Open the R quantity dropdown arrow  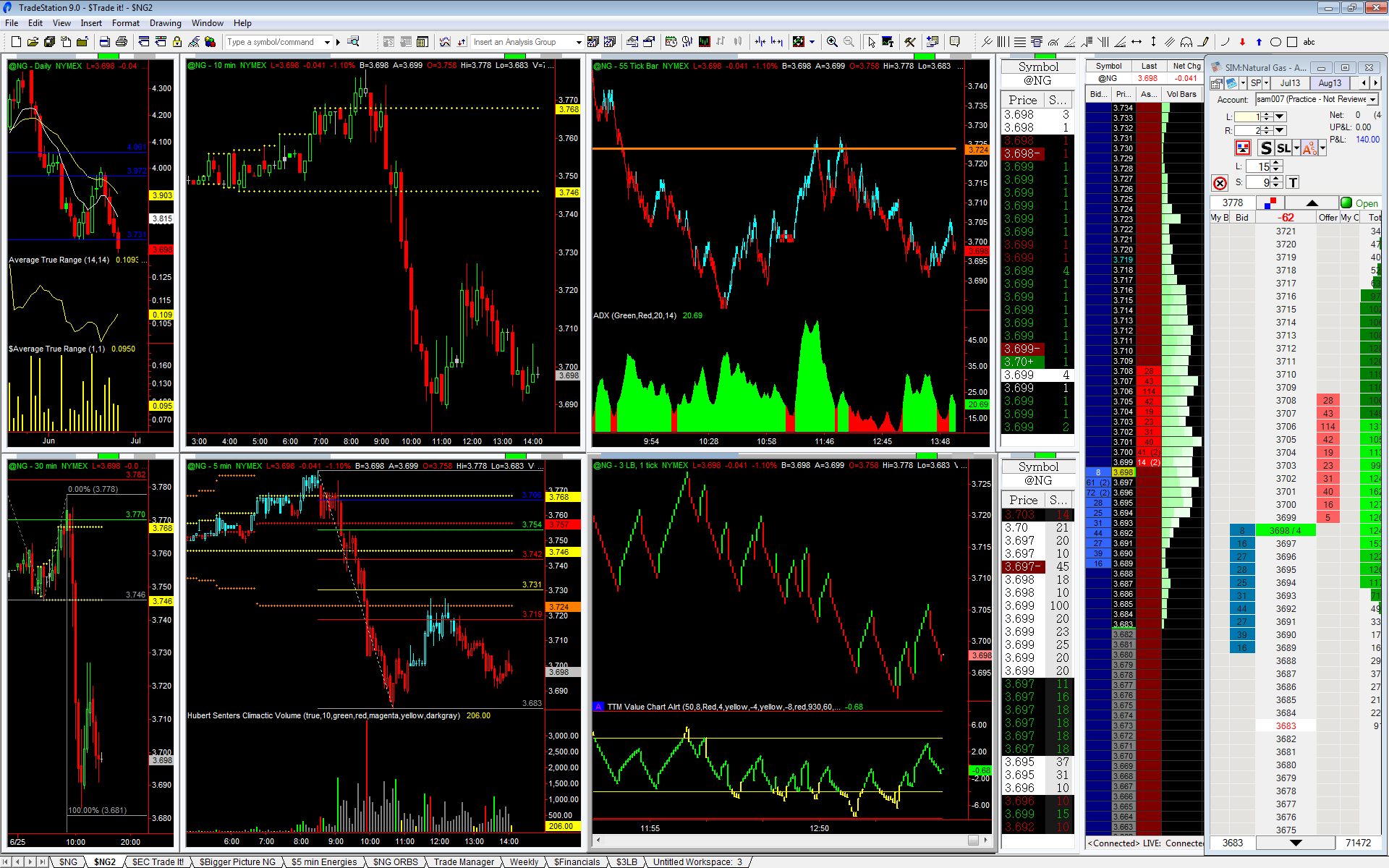coord(1280,130)
